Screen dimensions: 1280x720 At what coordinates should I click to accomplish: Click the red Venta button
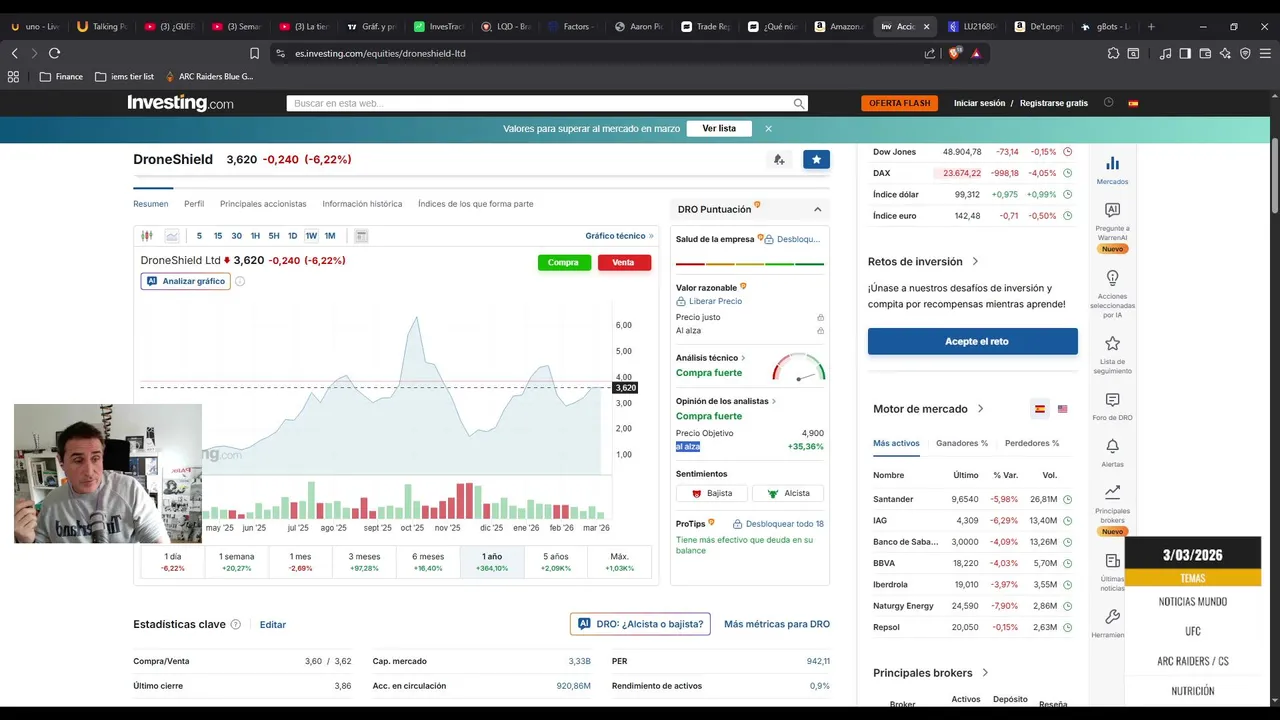(624, 262)
